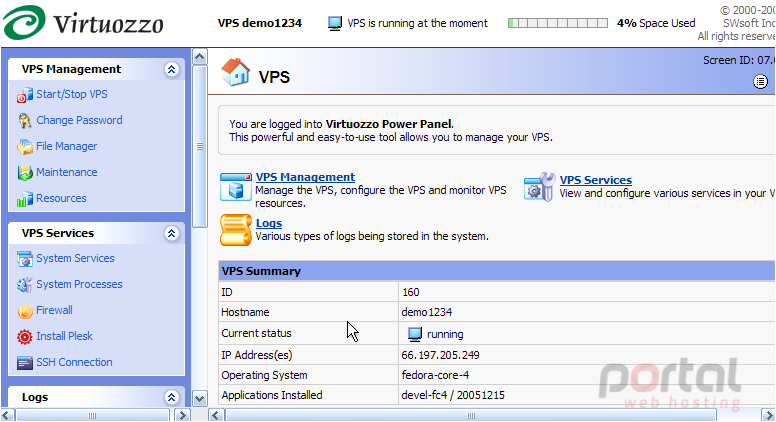Screen dimensions: 776x422
Task: Open the System Processes menu item
Action: (79, 284)
